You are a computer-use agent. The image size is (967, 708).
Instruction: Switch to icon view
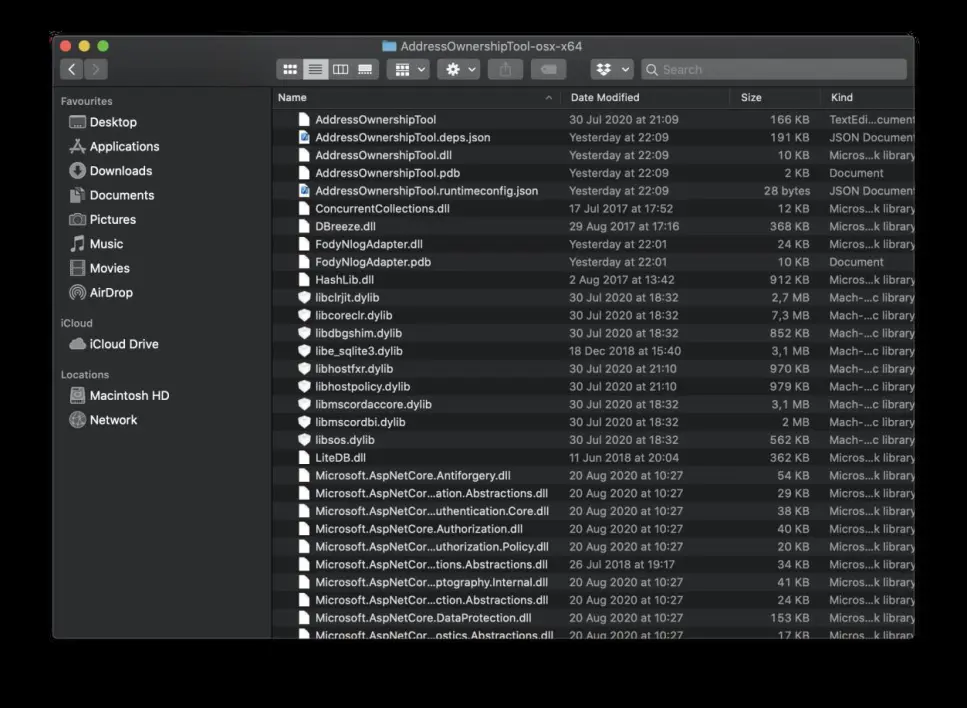[290, 69]
